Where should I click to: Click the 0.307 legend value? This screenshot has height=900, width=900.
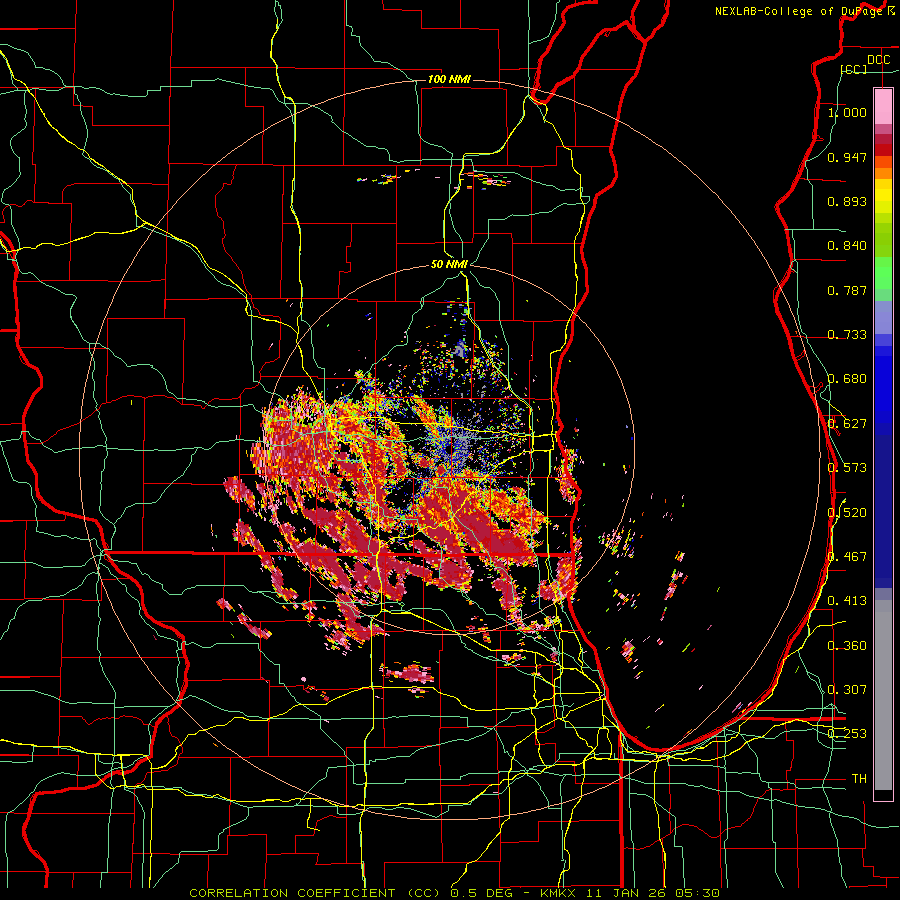pyautogui.click(x=847, y=690)
